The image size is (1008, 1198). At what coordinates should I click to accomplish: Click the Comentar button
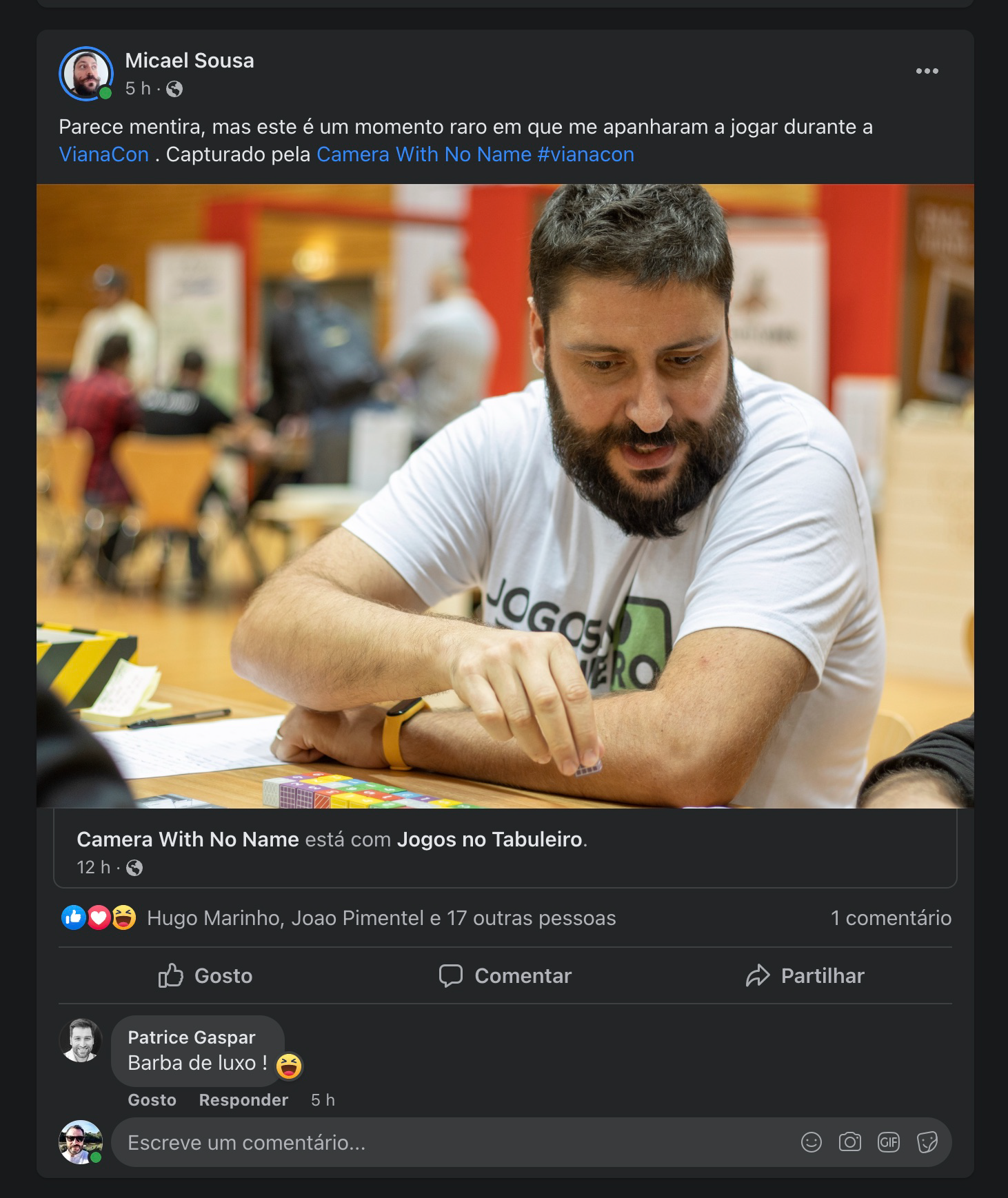point(505,975)
